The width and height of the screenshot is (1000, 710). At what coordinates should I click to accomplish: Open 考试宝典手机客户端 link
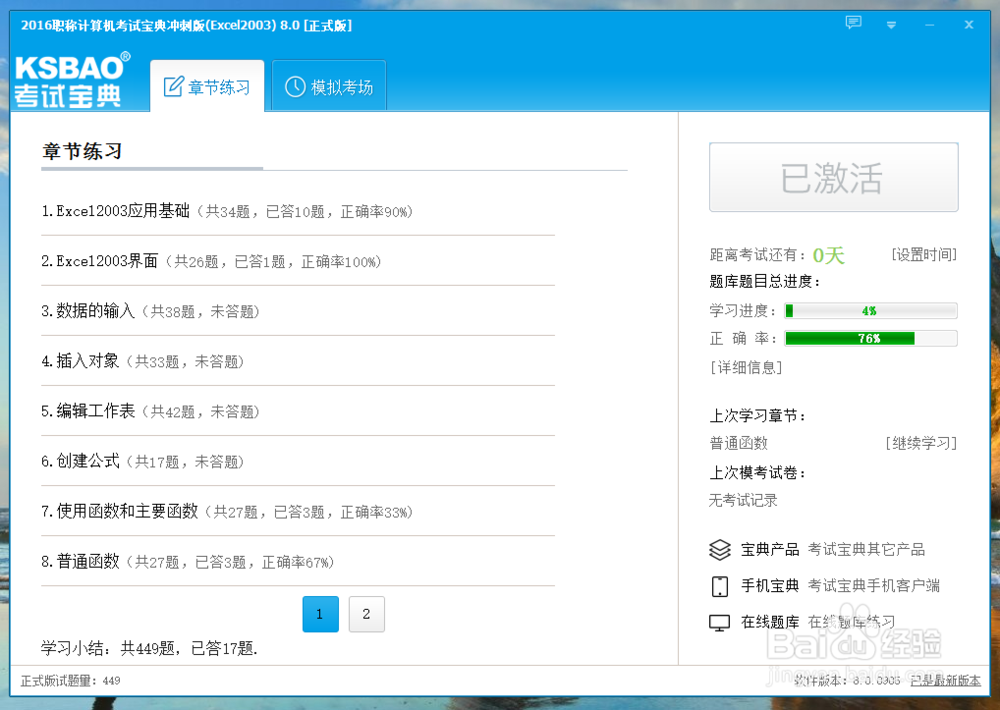[x=874, y=586]
